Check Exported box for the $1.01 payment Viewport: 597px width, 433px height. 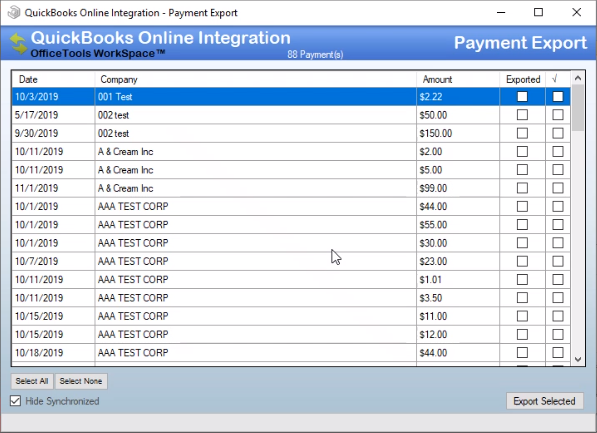[522, 279]
